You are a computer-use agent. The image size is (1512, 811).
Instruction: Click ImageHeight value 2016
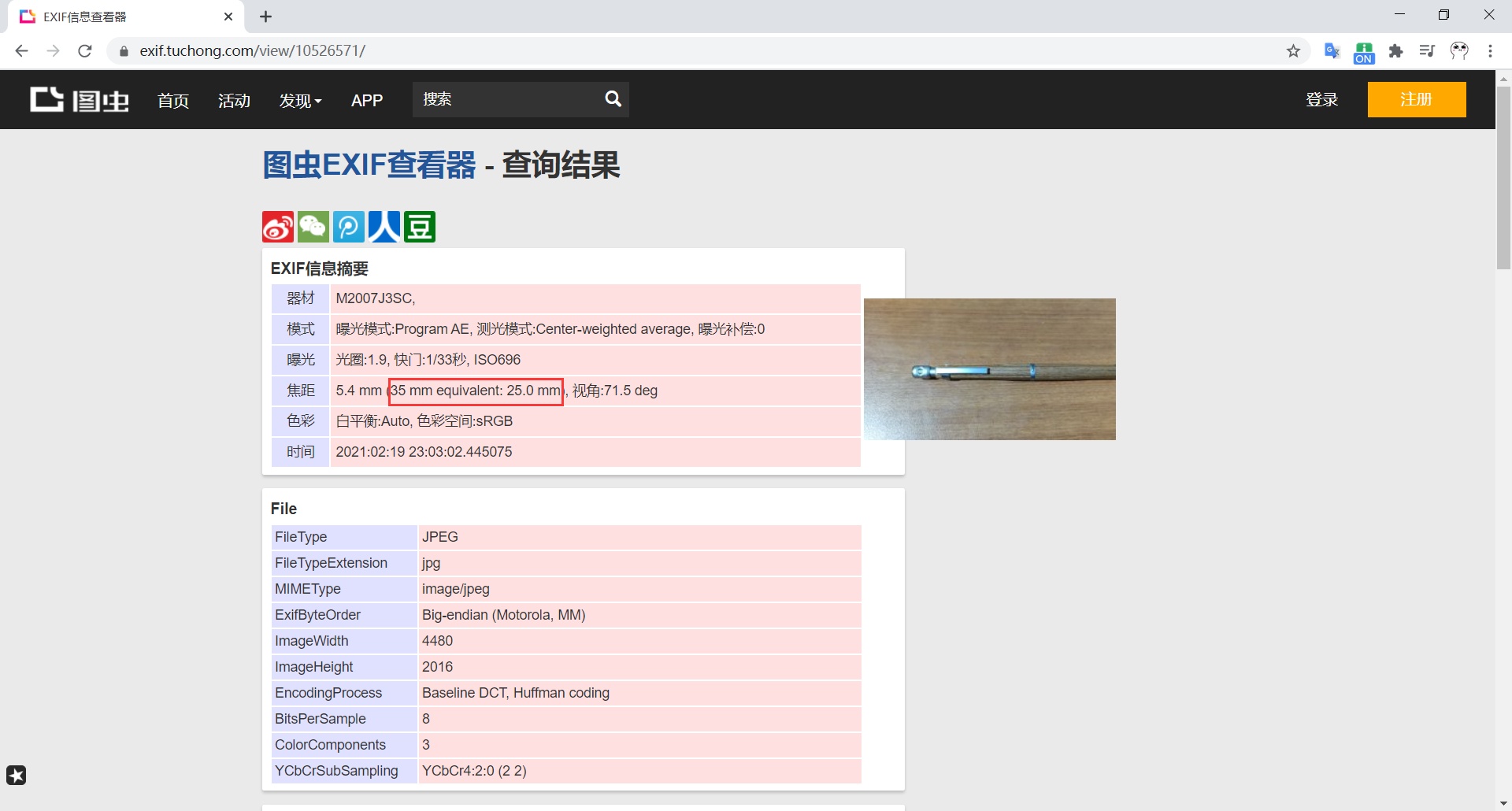[437, 667]
